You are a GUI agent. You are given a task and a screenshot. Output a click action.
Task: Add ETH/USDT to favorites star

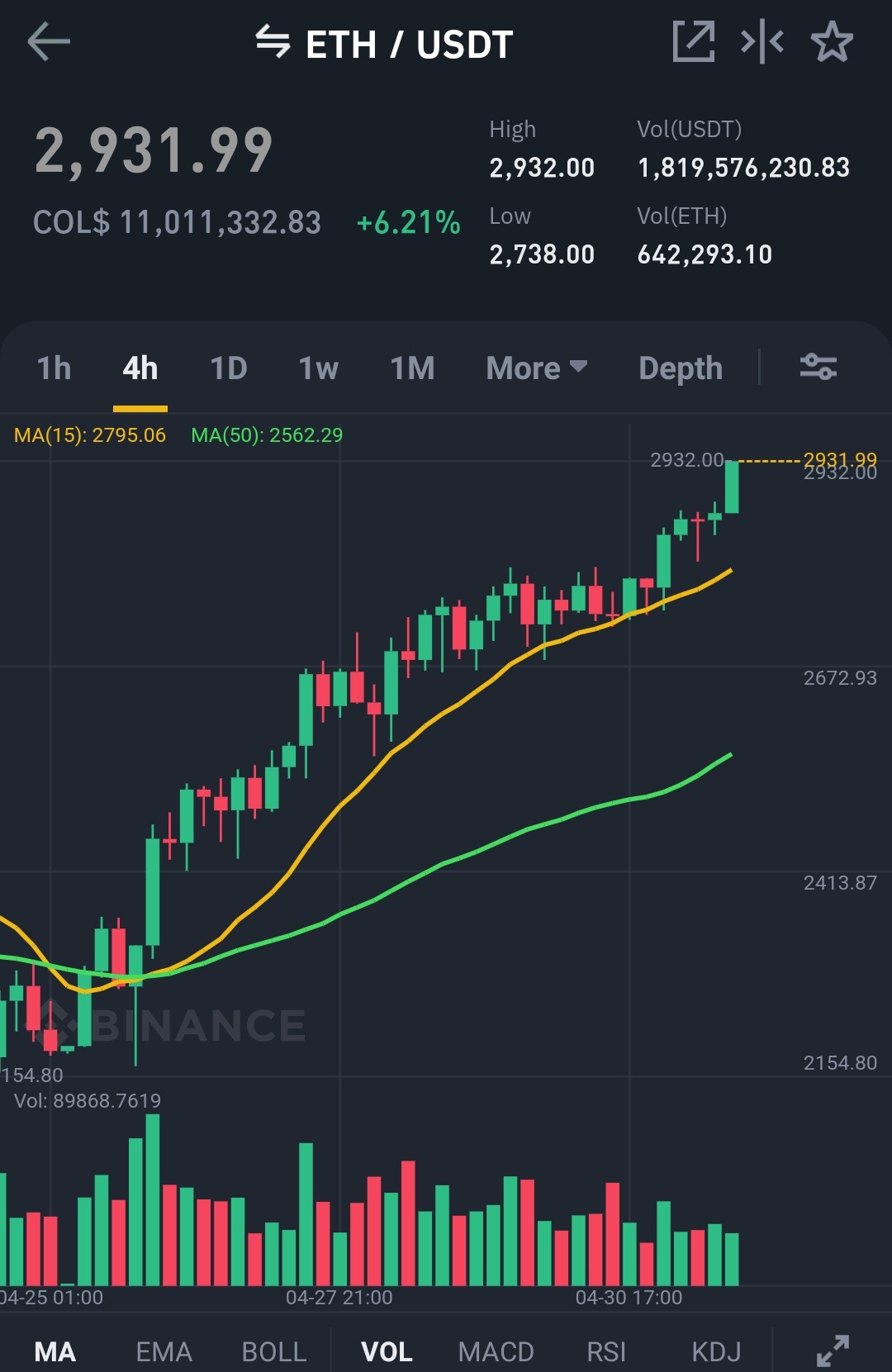pyautogui.click(x=832, y=41)
